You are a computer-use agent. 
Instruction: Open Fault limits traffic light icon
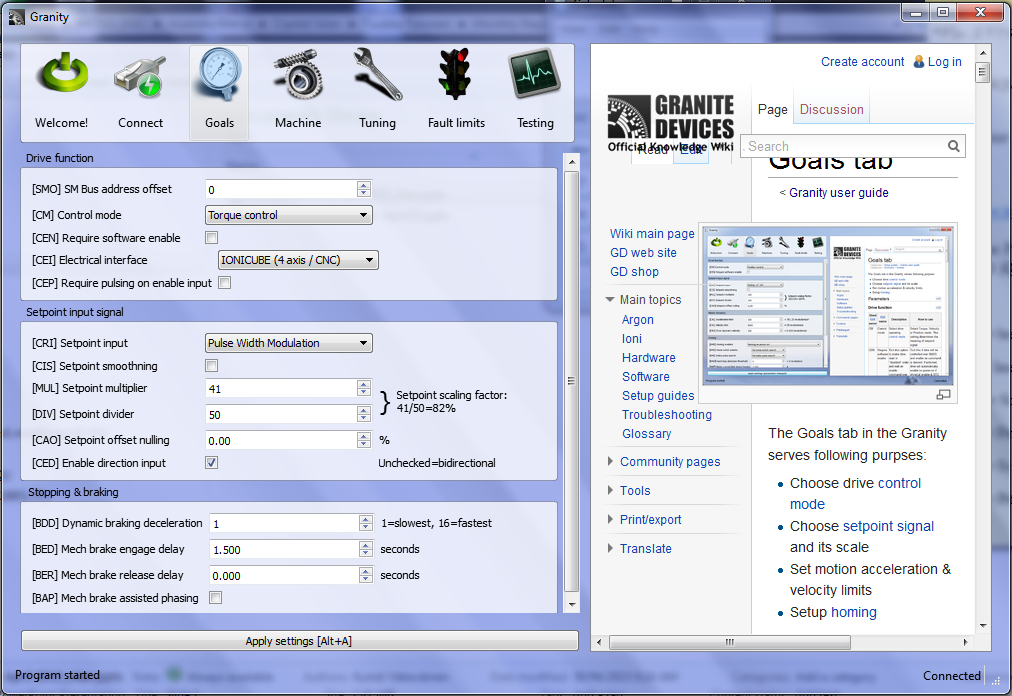click(x=456, y=74)
